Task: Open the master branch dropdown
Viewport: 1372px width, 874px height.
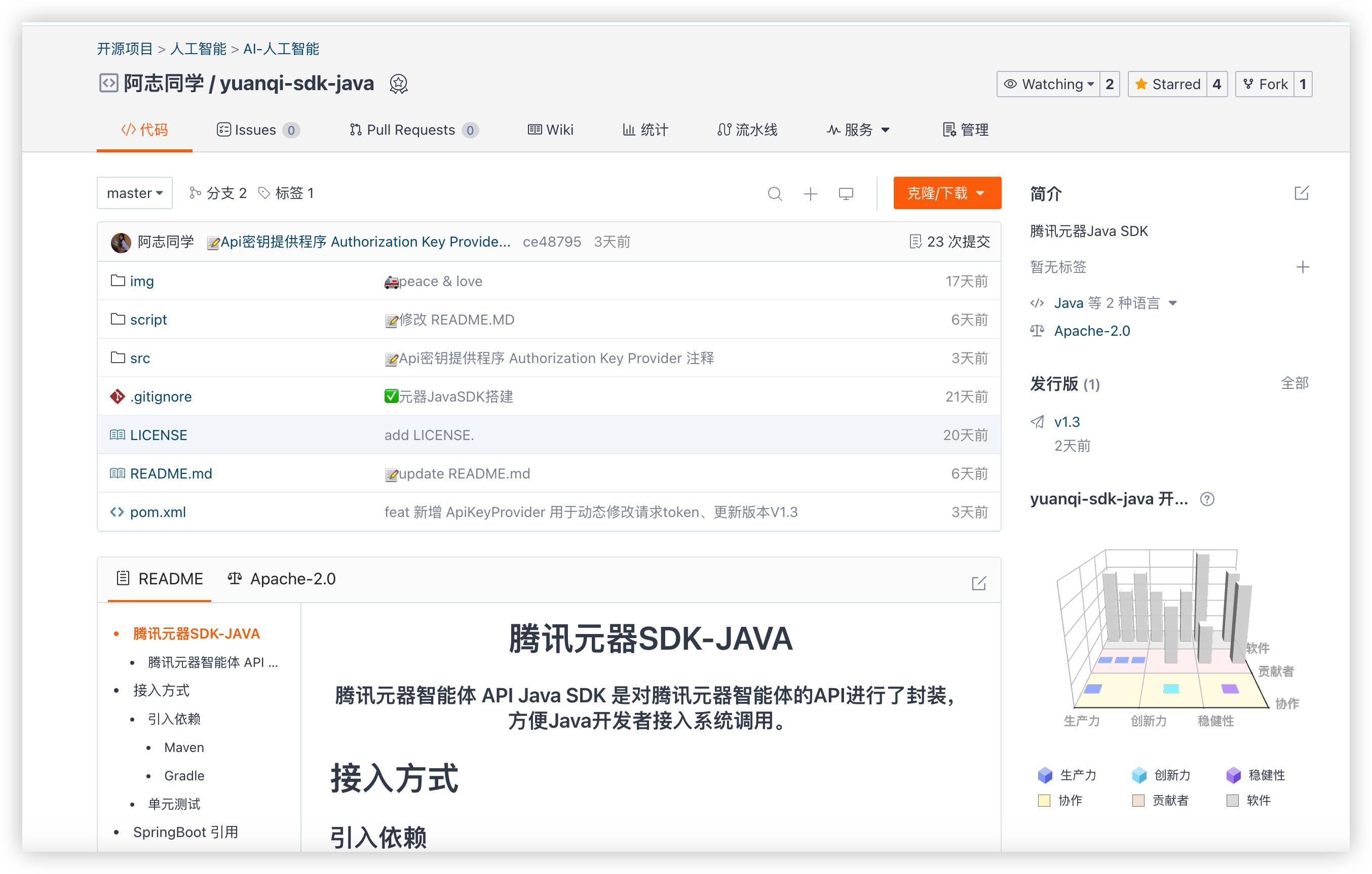Action: (134, 193)
